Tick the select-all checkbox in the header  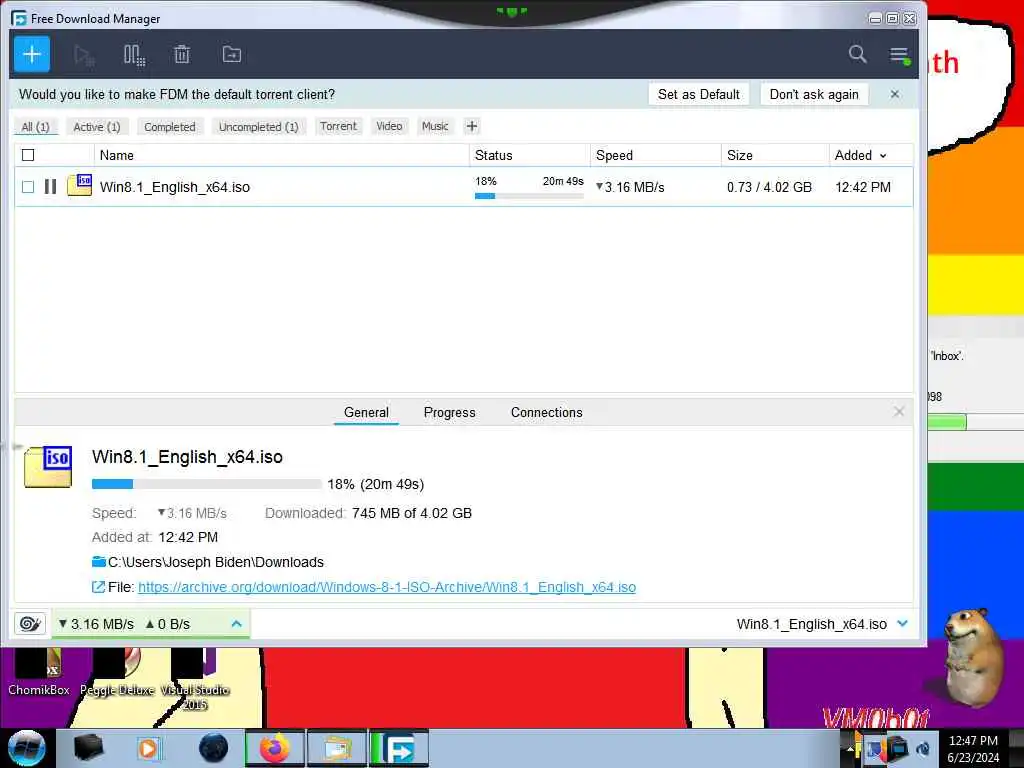28,155
